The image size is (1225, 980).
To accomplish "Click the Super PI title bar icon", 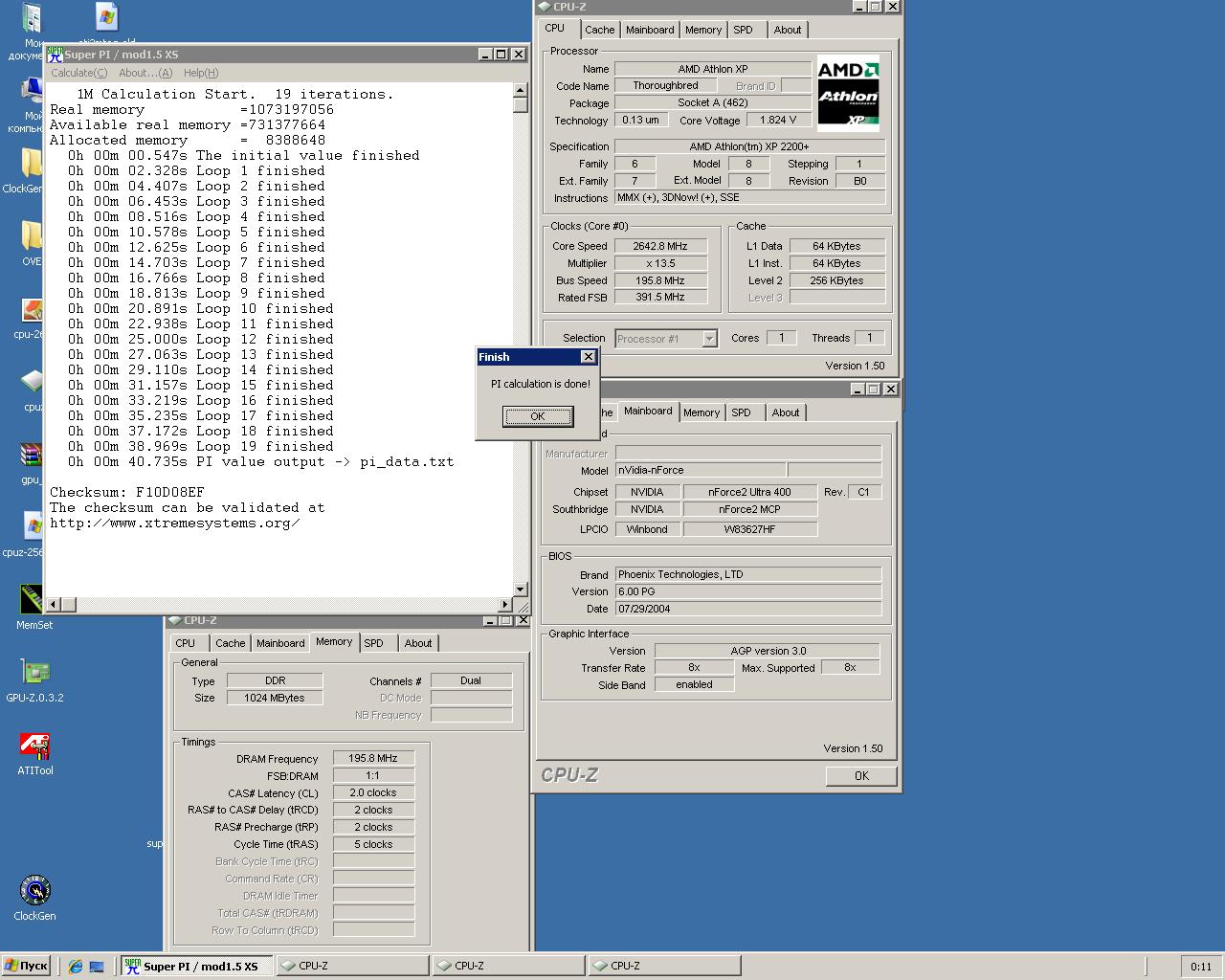I will (55, 55).
